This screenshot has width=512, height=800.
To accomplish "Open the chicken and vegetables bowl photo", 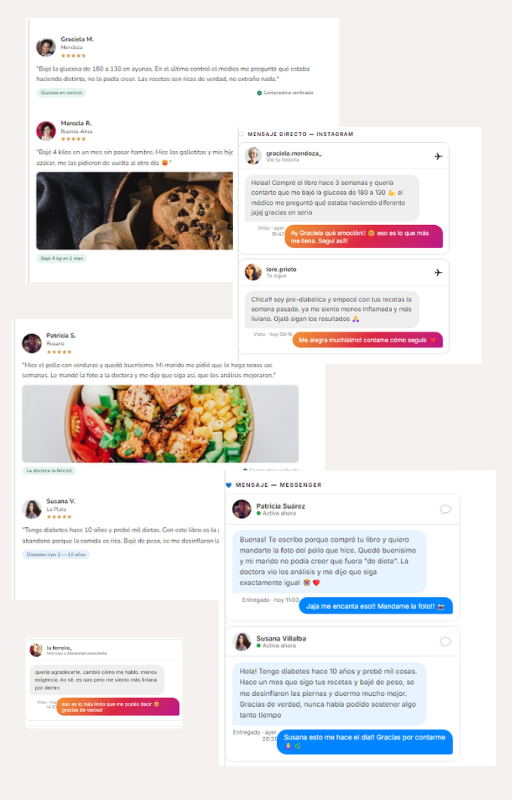I will tap(160, 423).
